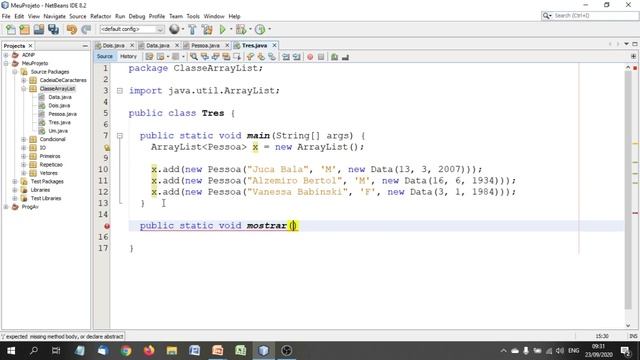Click the Comment editor icon
The width and height of the screenshot is (640, 360).
point(334,57)
